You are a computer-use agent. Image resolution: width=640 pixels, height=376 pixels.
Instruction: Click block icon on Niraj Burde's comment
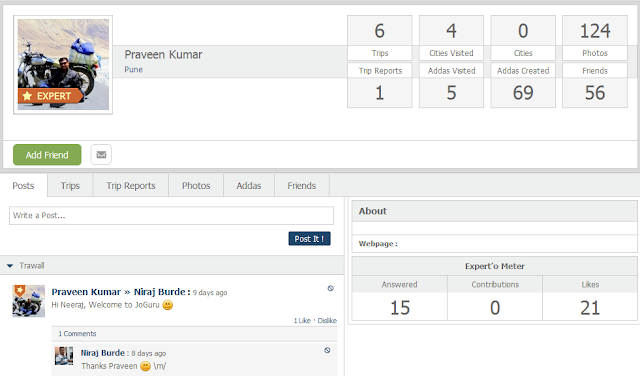click(x=327, y=350)
